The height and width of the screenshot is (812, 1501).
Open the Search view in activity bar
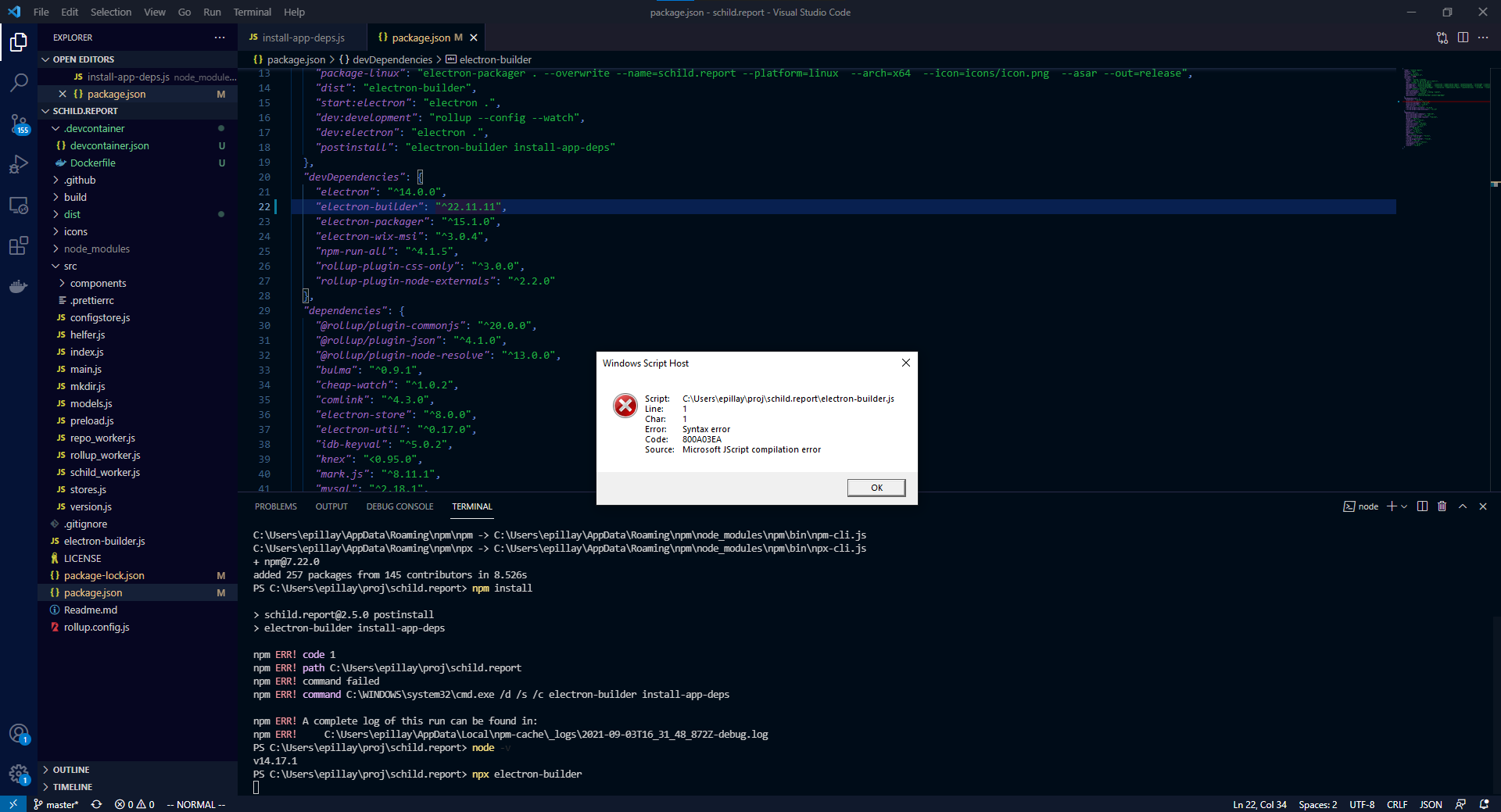pyautogui.click(x=19, y=82)
